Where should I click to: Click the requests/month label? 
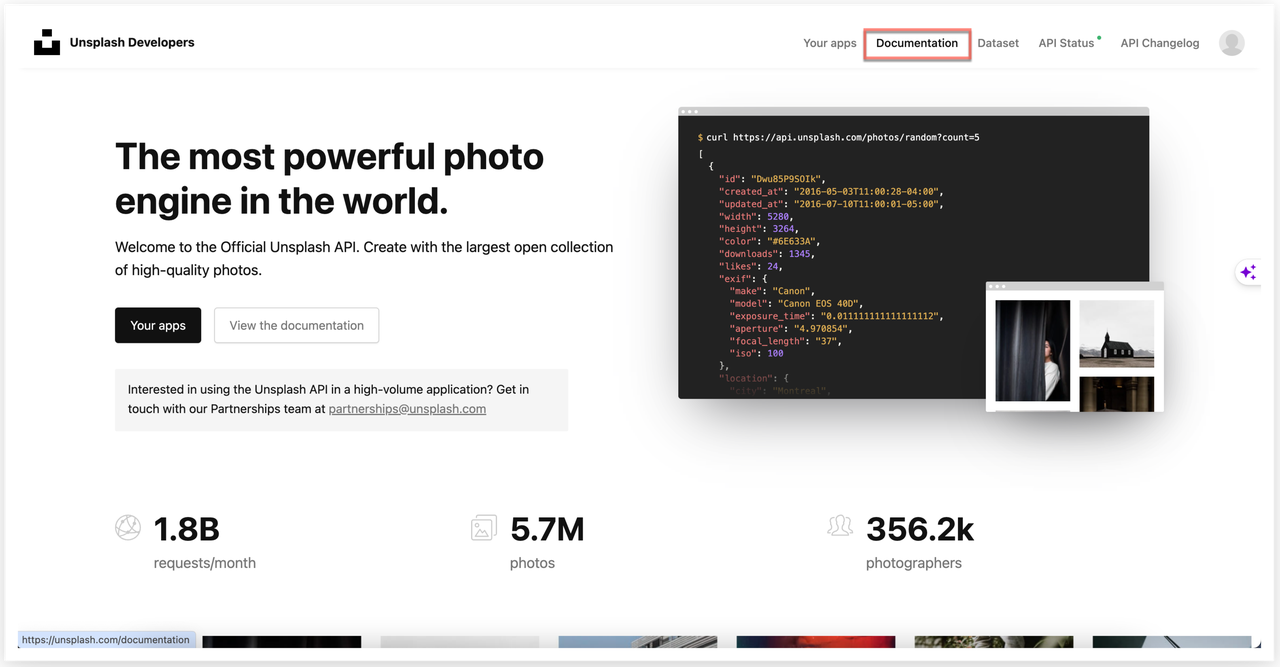[205, 563]
